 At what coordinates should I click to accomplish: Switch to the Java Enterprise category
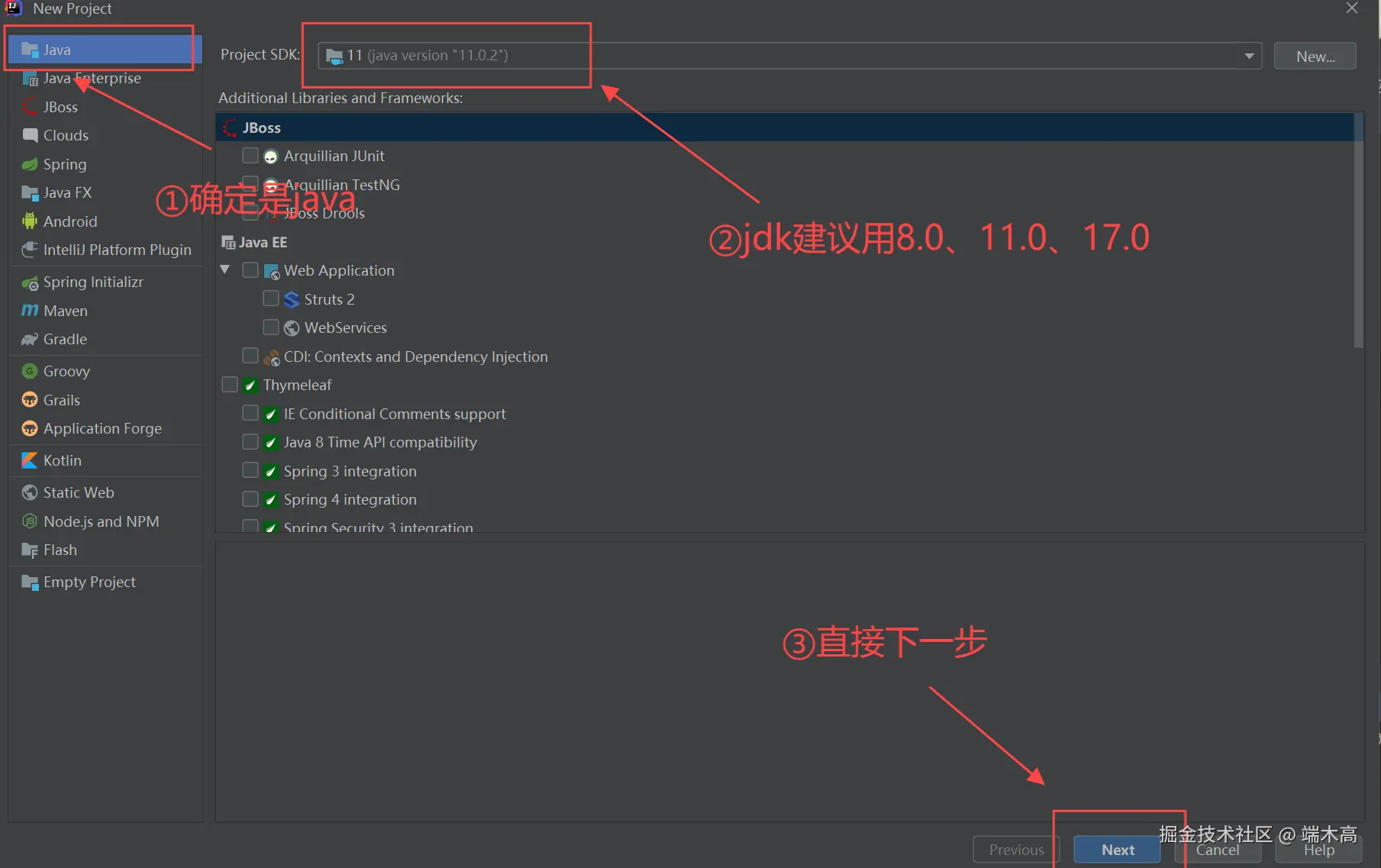pos(92,78)
